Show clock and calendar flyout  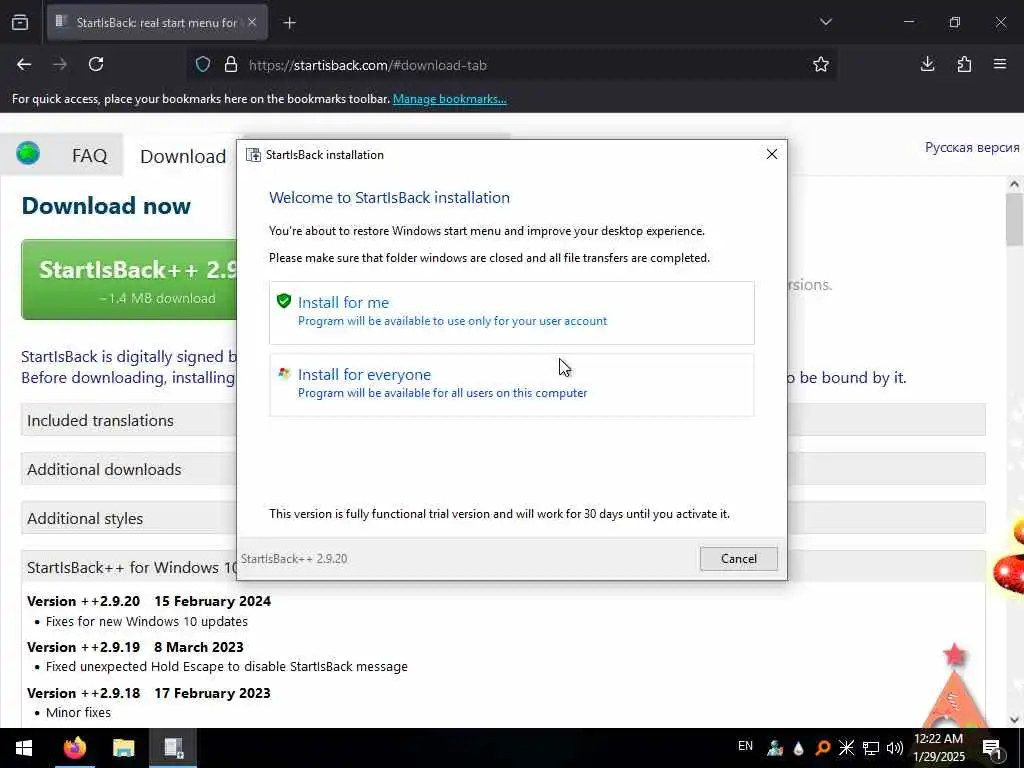point(938,748)
